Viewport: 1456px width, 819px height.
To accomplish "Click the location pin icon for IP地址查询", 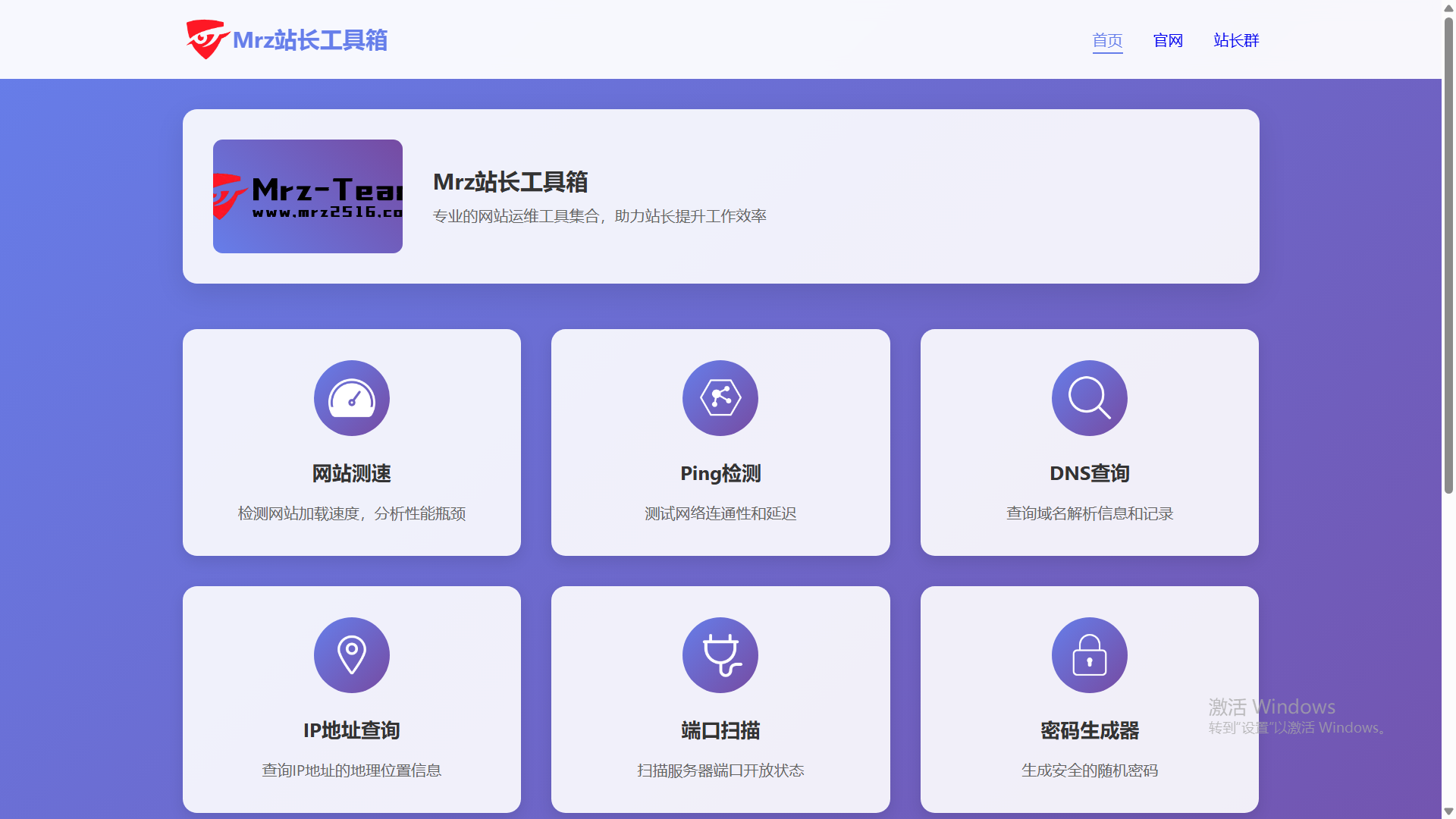I will coord(352,655).
